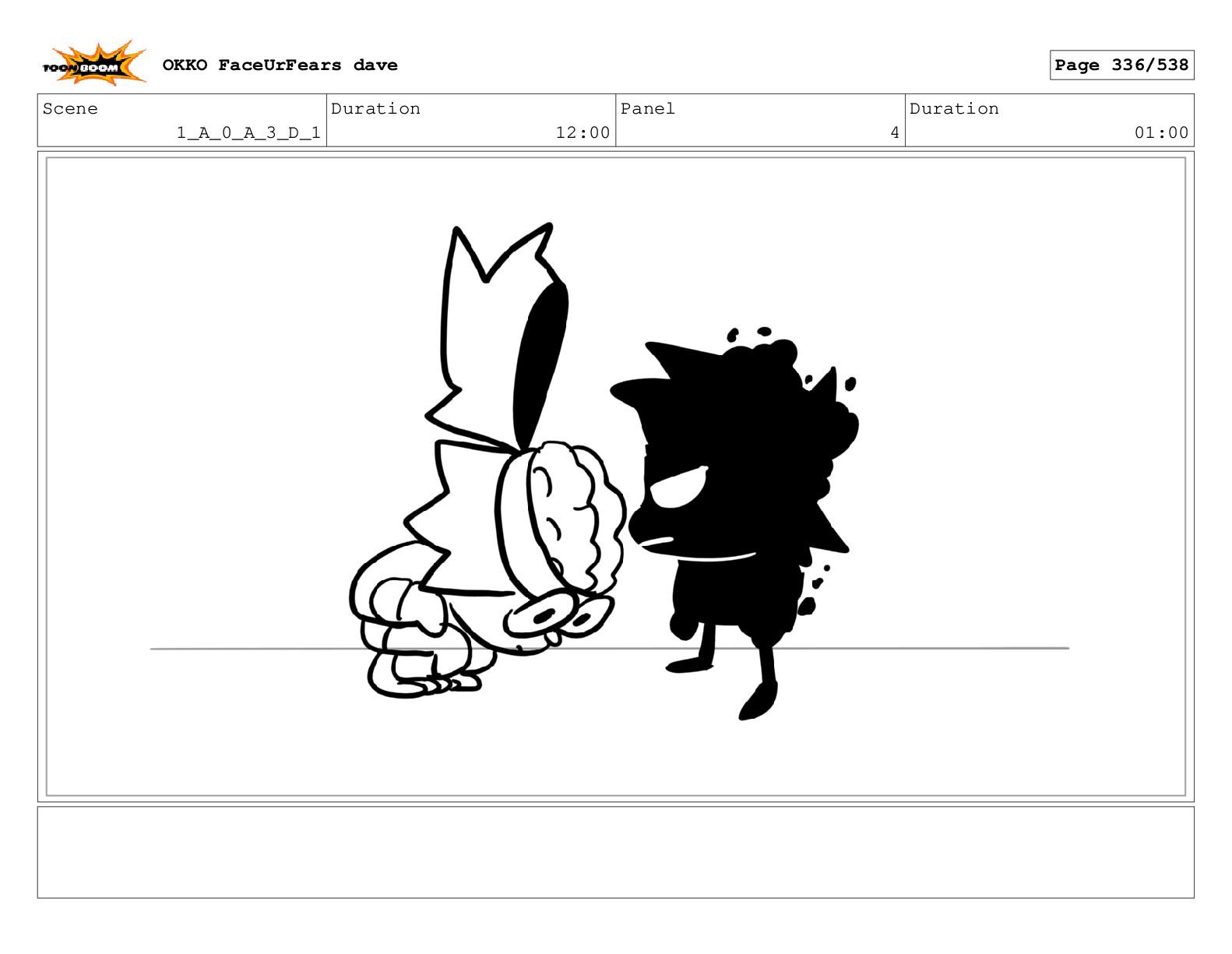Click the 'Panel' header label

(x=648, y=109)
